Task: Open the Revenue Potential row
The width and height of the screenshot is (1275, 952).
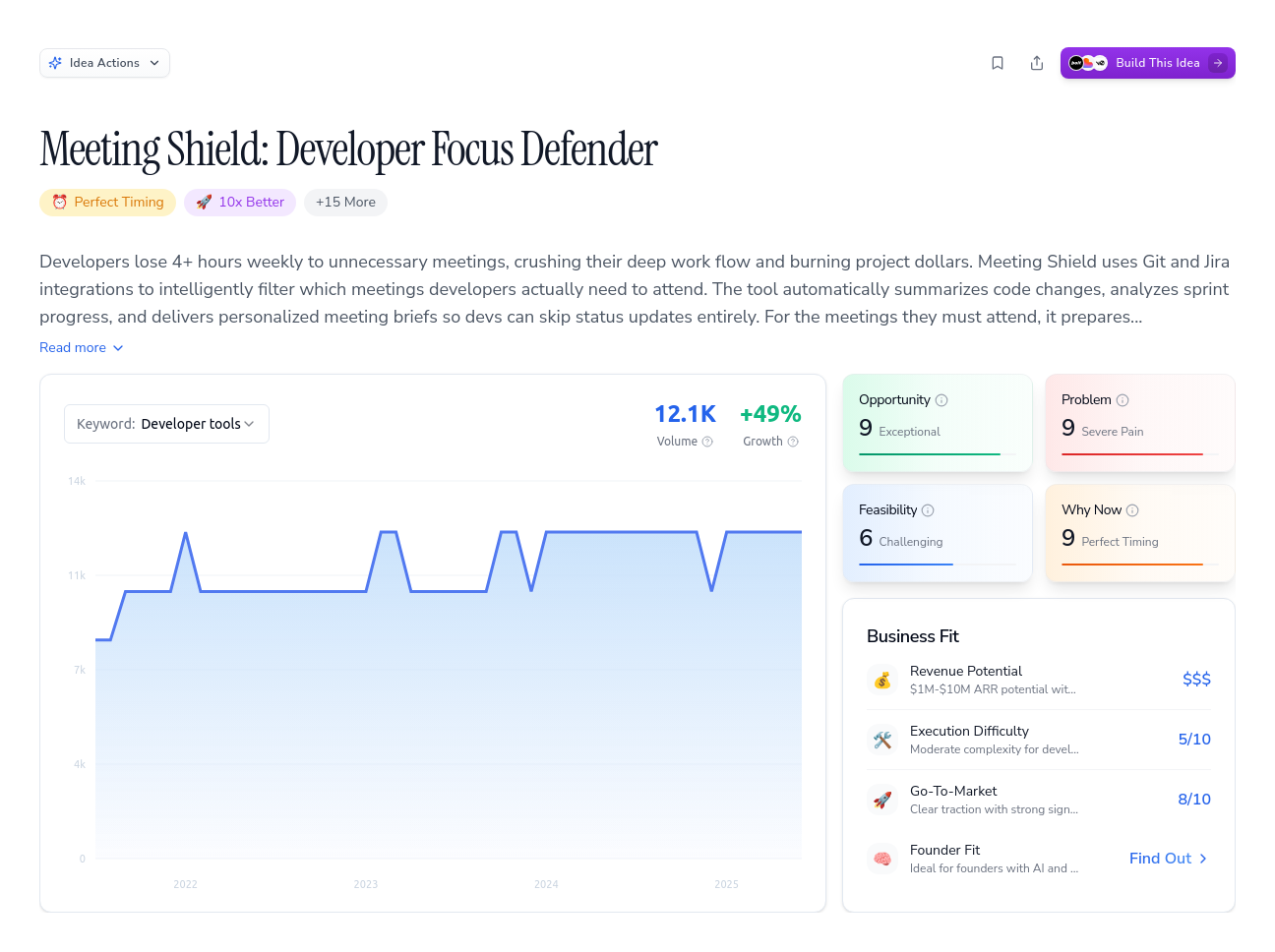Action: coord(1039,680)
